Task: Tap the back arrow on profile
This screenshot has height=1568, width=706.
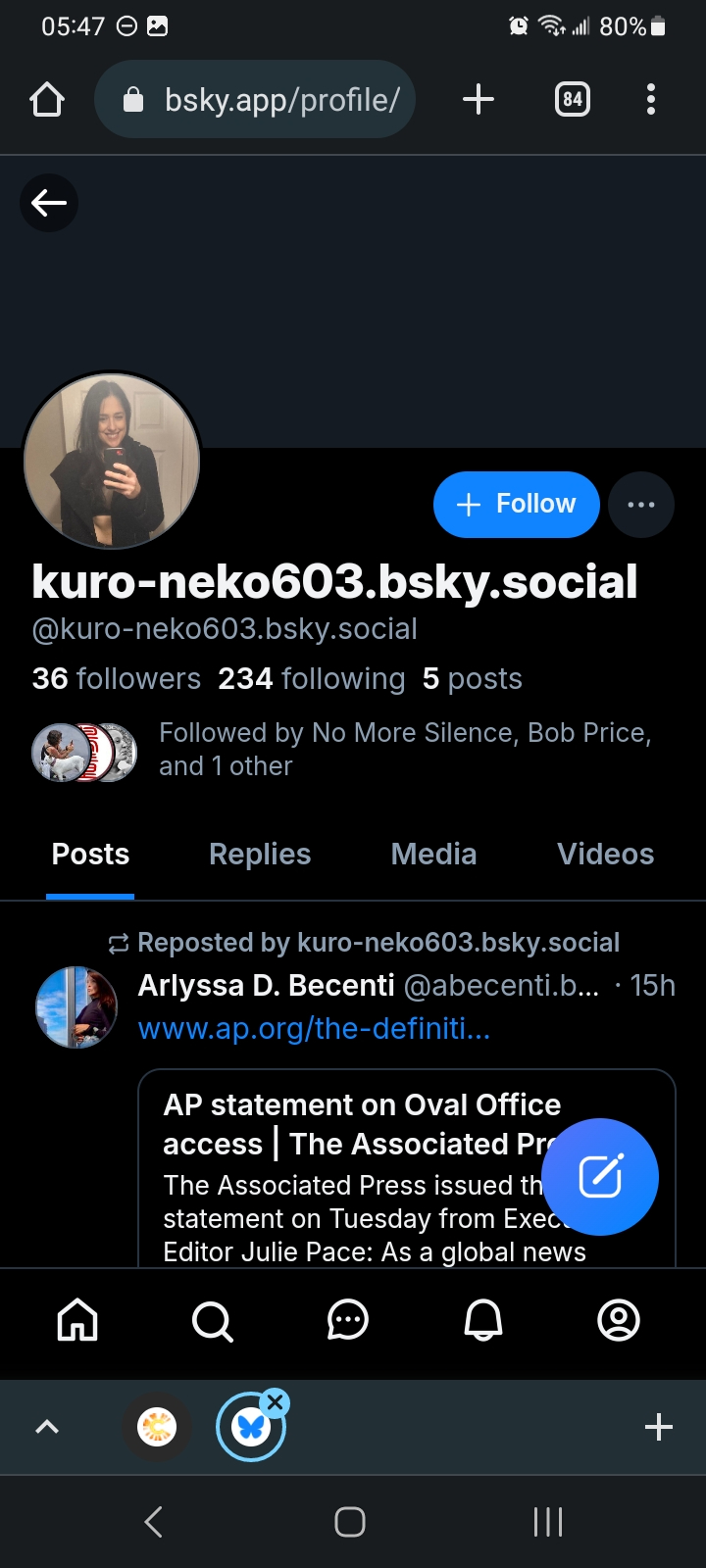Action: coord(49,203)
